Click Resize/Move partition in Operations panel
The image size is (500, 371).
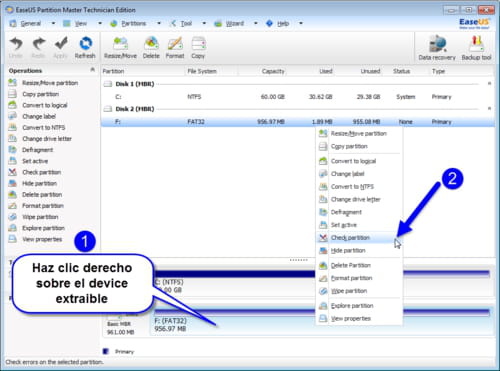pyautogui.click(x=43, y=83)
